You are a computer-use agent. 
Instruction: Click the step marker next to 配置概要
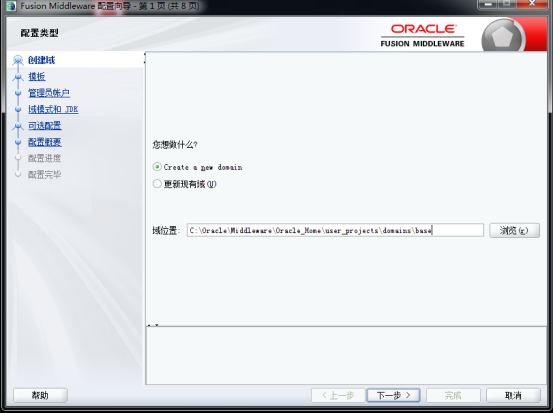(18, 142)
